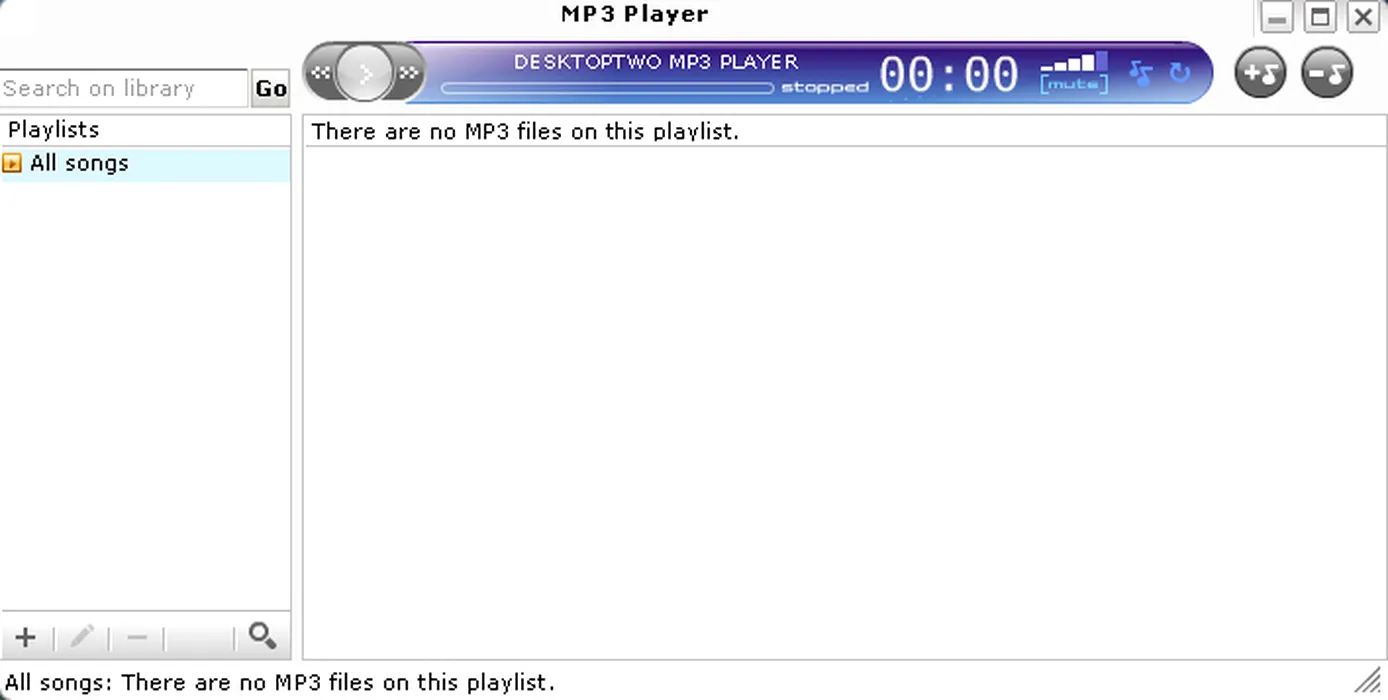Click the magnifier icon below playlists
The image size is (1388, 700).
(262, 636)
